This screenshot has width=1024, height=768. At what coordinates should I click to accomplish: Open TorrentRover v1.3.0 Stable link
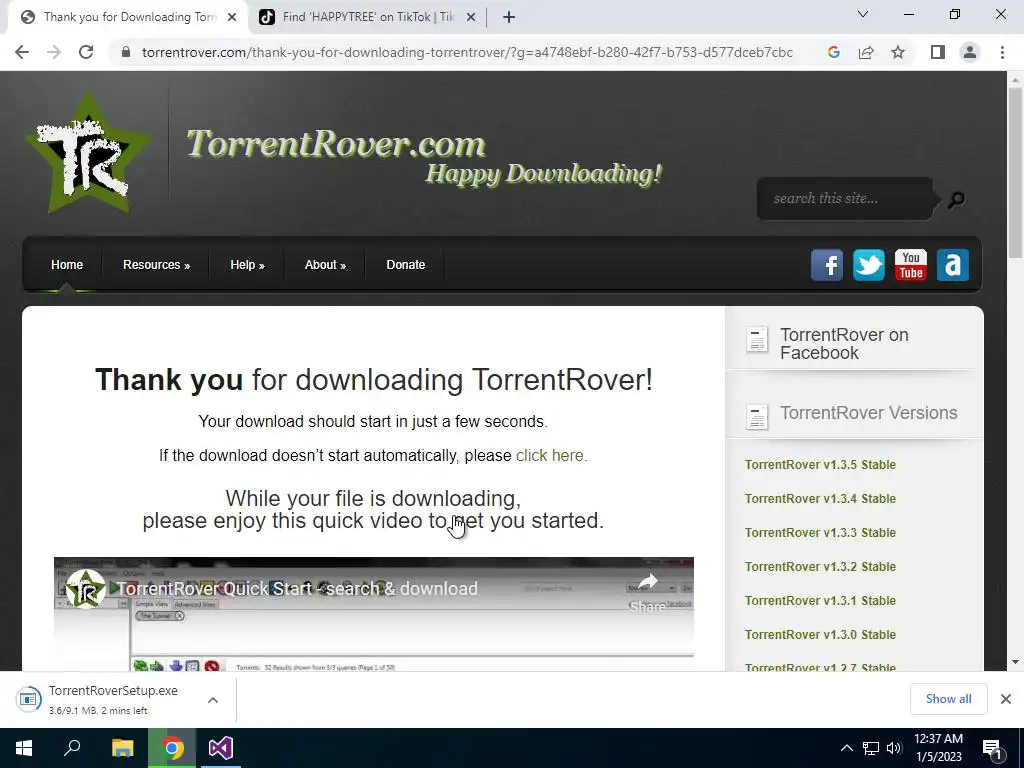(820, 635)
